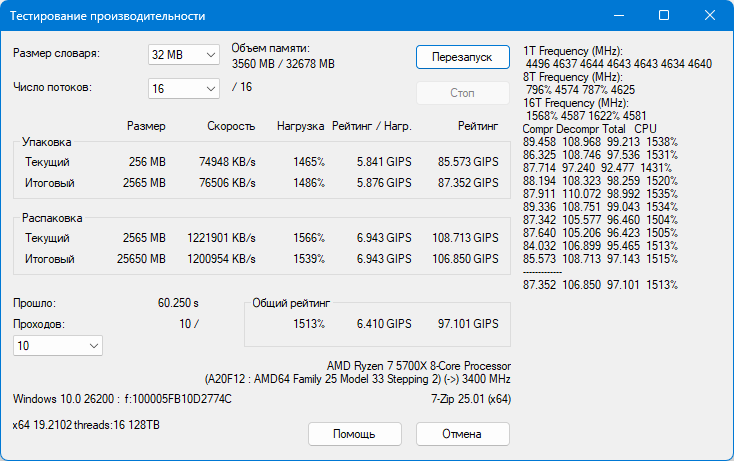Close the Тестирование производительности window
This screenshot has width=734, height=461.
click(710, 15)
